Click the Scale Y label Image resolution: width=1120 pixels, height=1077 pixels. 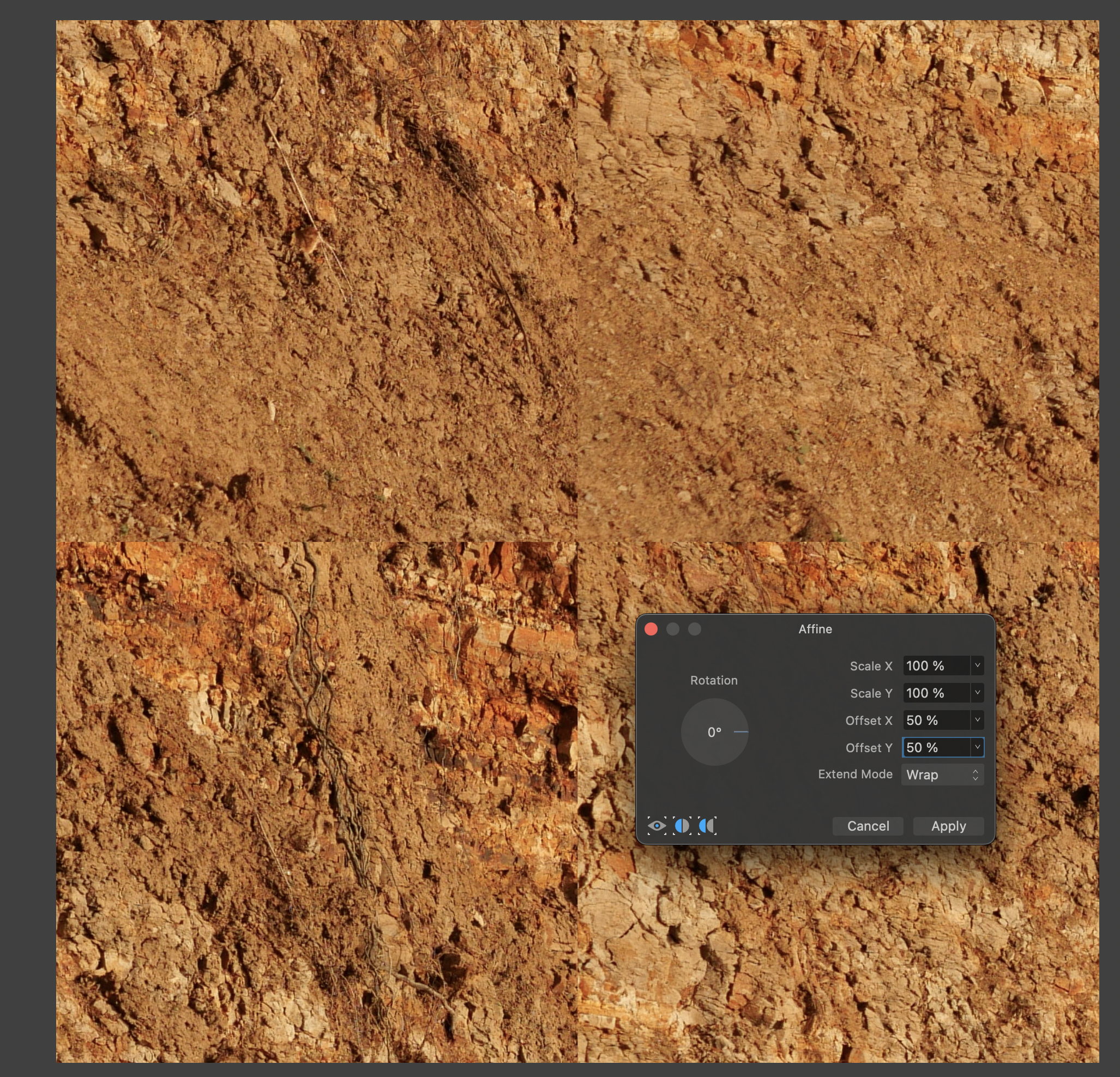[x=871, y=693]
